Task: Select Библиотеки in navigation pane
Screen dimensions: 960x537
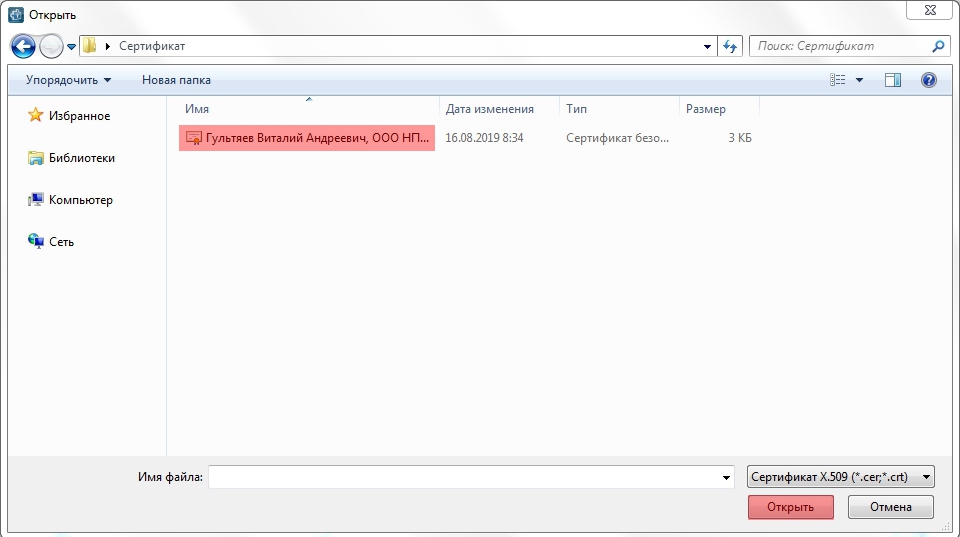Action: 82,158
